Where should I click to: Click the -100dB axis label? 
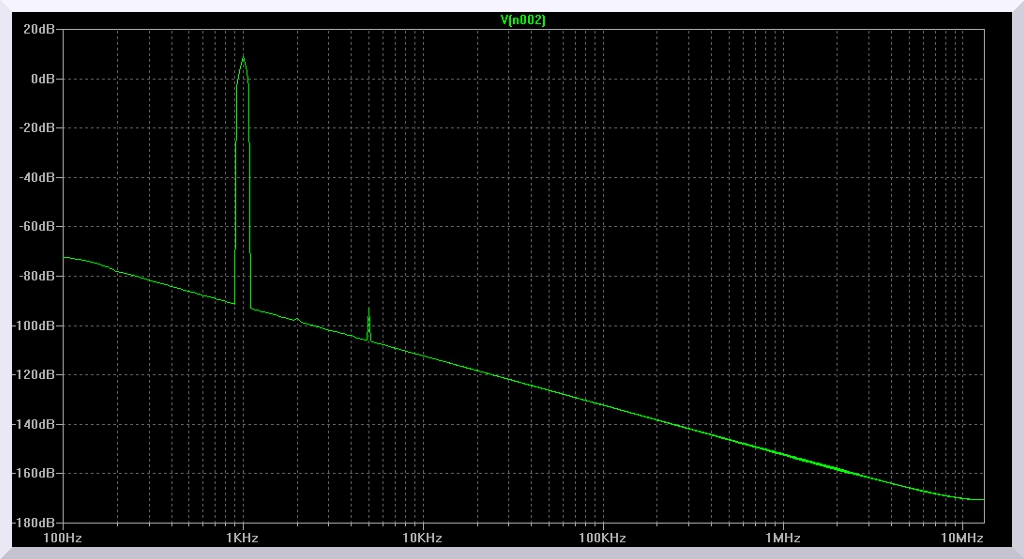tap(35, 326)
